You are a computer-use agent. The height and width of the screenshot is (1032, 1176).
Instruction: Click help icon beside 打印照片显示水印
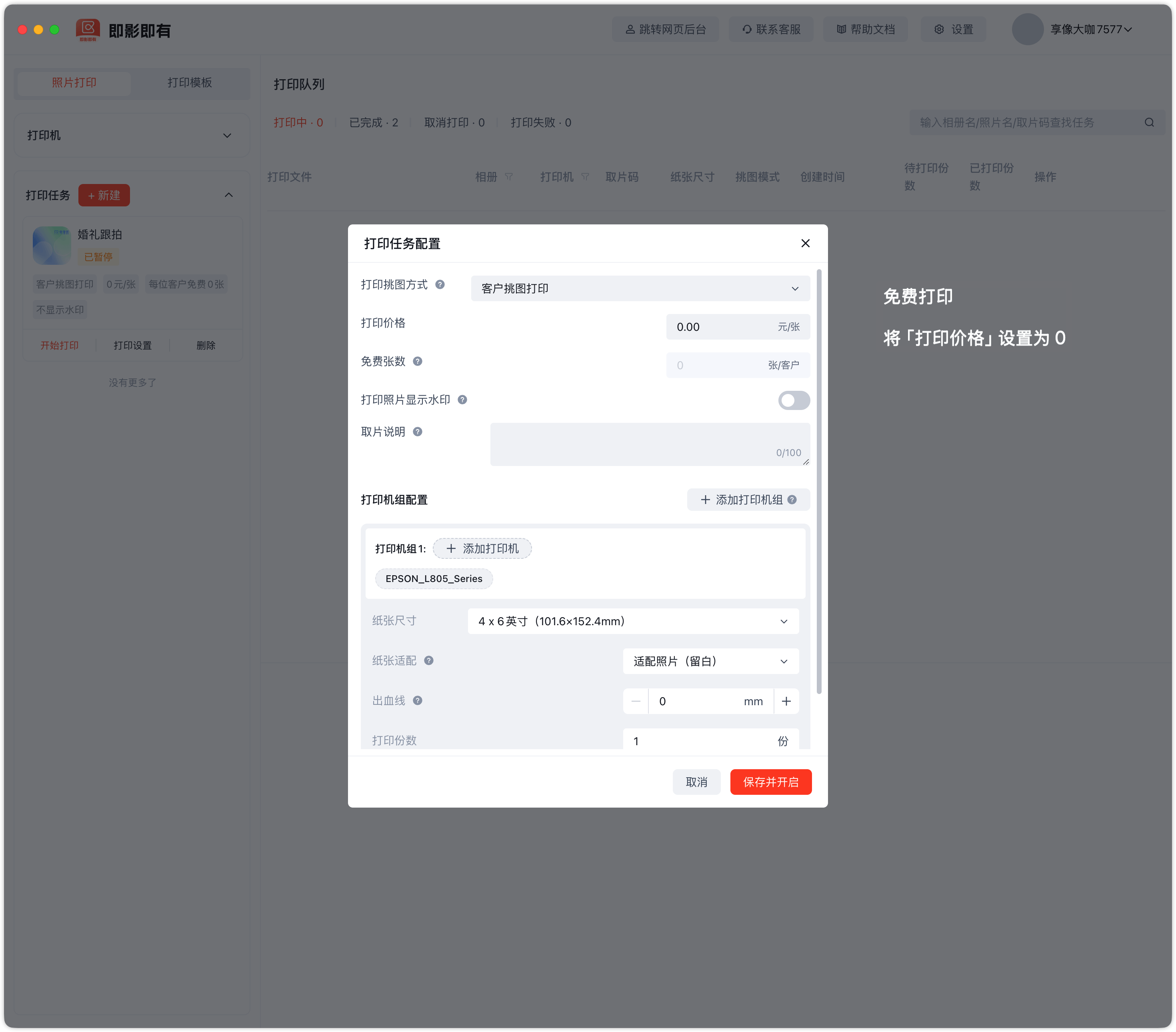(x=462, y=400)
